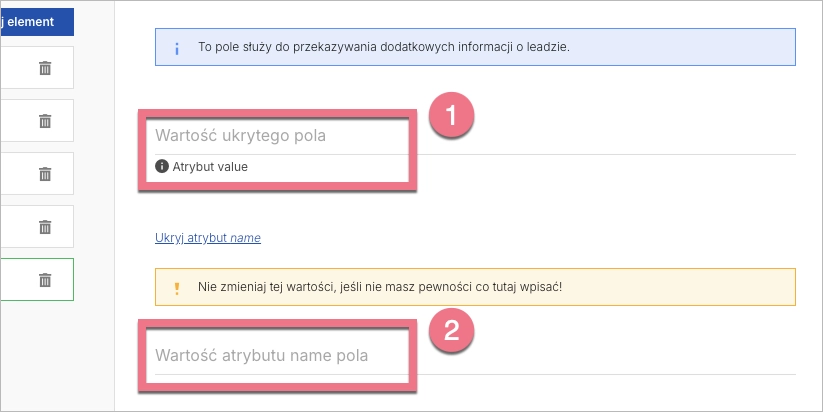Click the blue info icon in the top banner
The image size is (823, 412).
[x=177, y=47]
